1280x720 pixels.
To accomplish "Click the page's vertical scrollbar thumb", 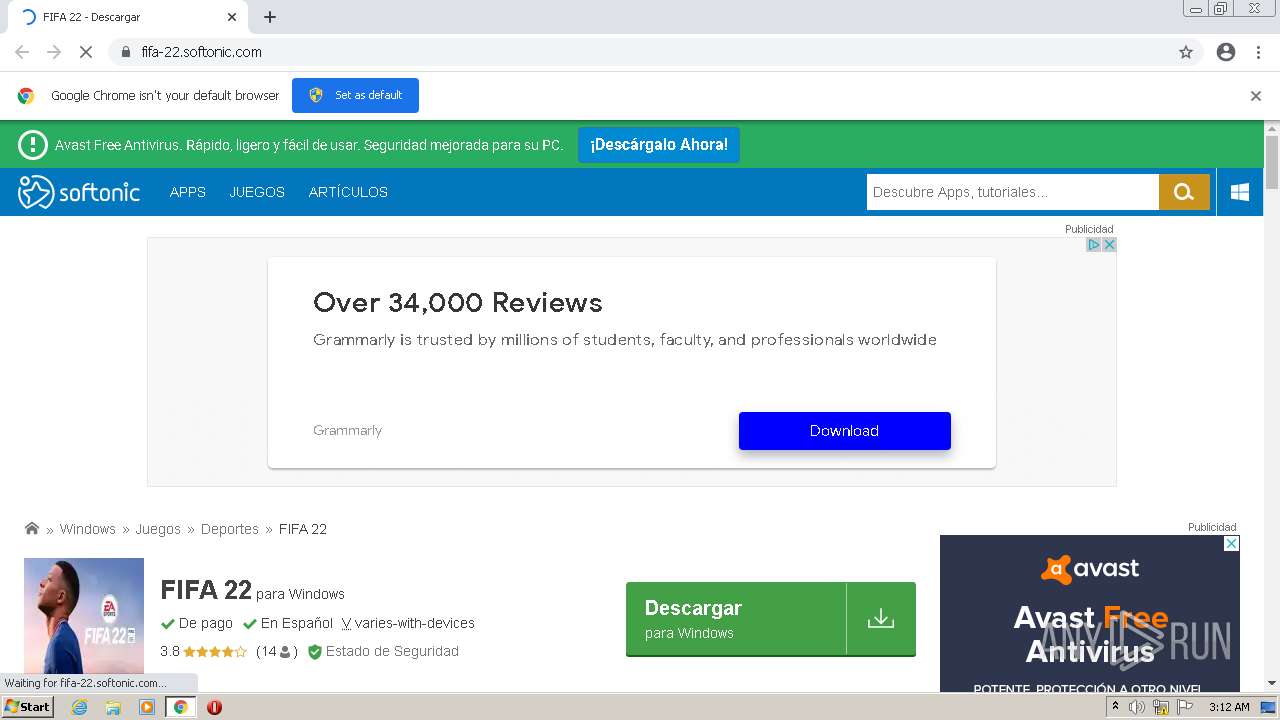I will point(1272,162).
